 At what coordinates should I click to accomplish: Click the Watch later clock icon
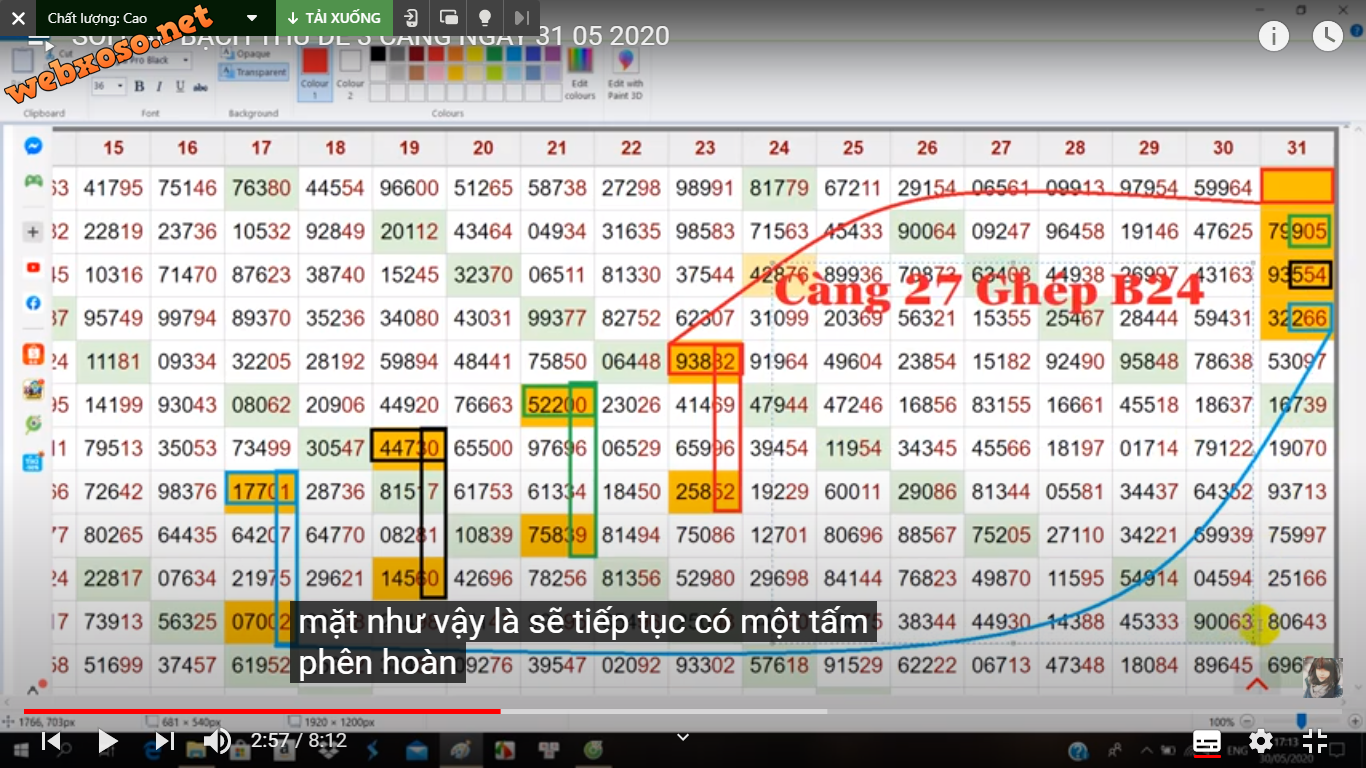coord(1327,37)
